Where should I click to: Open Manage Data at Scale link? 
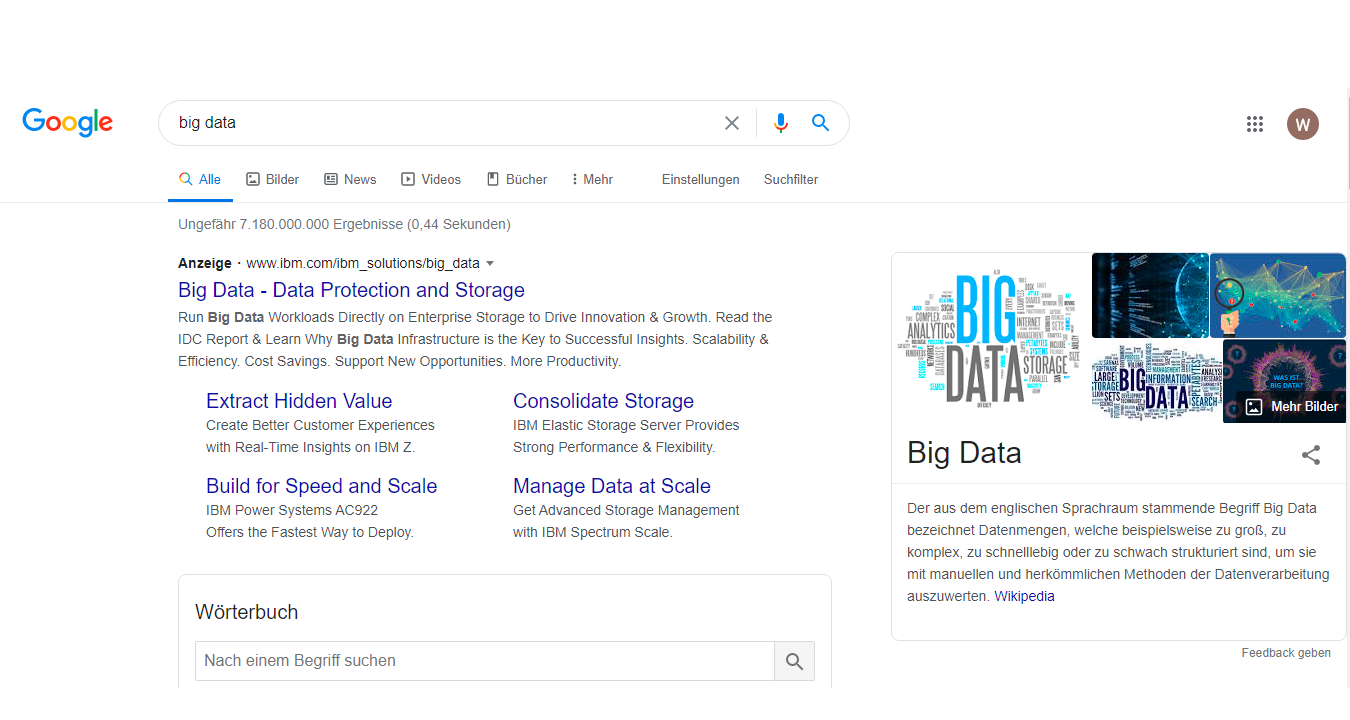(x=612, y=486)
